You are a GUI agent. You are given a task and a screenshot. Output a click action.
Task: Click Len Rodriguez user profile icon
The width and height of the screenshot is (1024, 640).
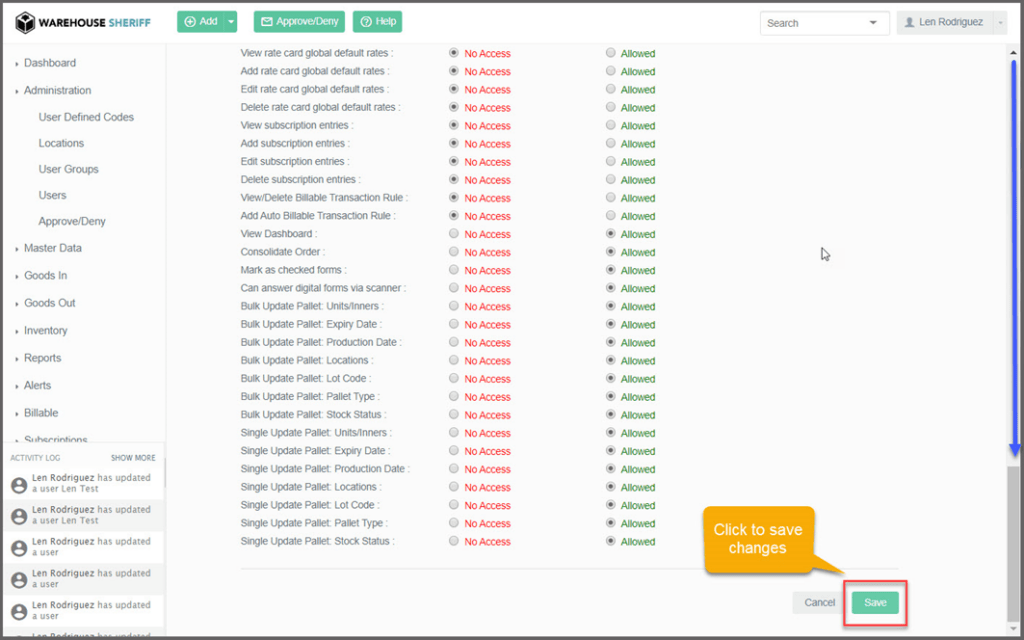click(x=910, y=22)
